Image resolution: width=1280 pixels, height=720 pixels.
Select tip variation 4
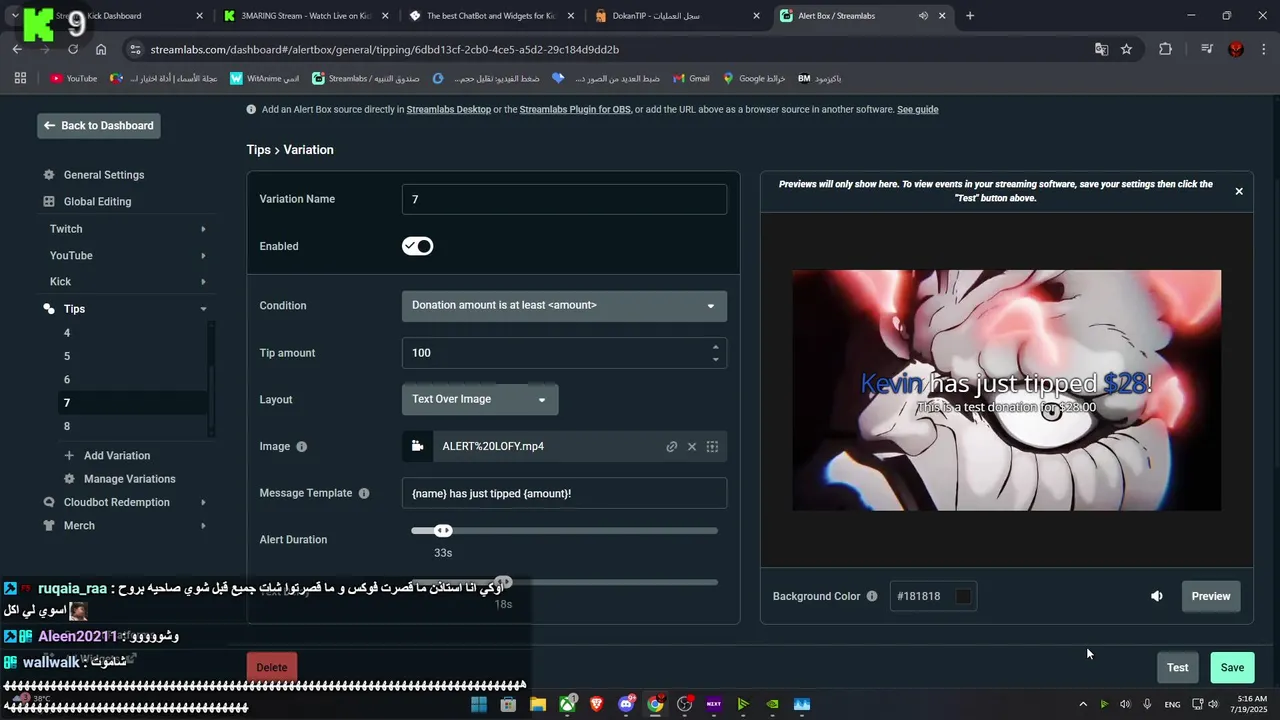coord(67,333)
